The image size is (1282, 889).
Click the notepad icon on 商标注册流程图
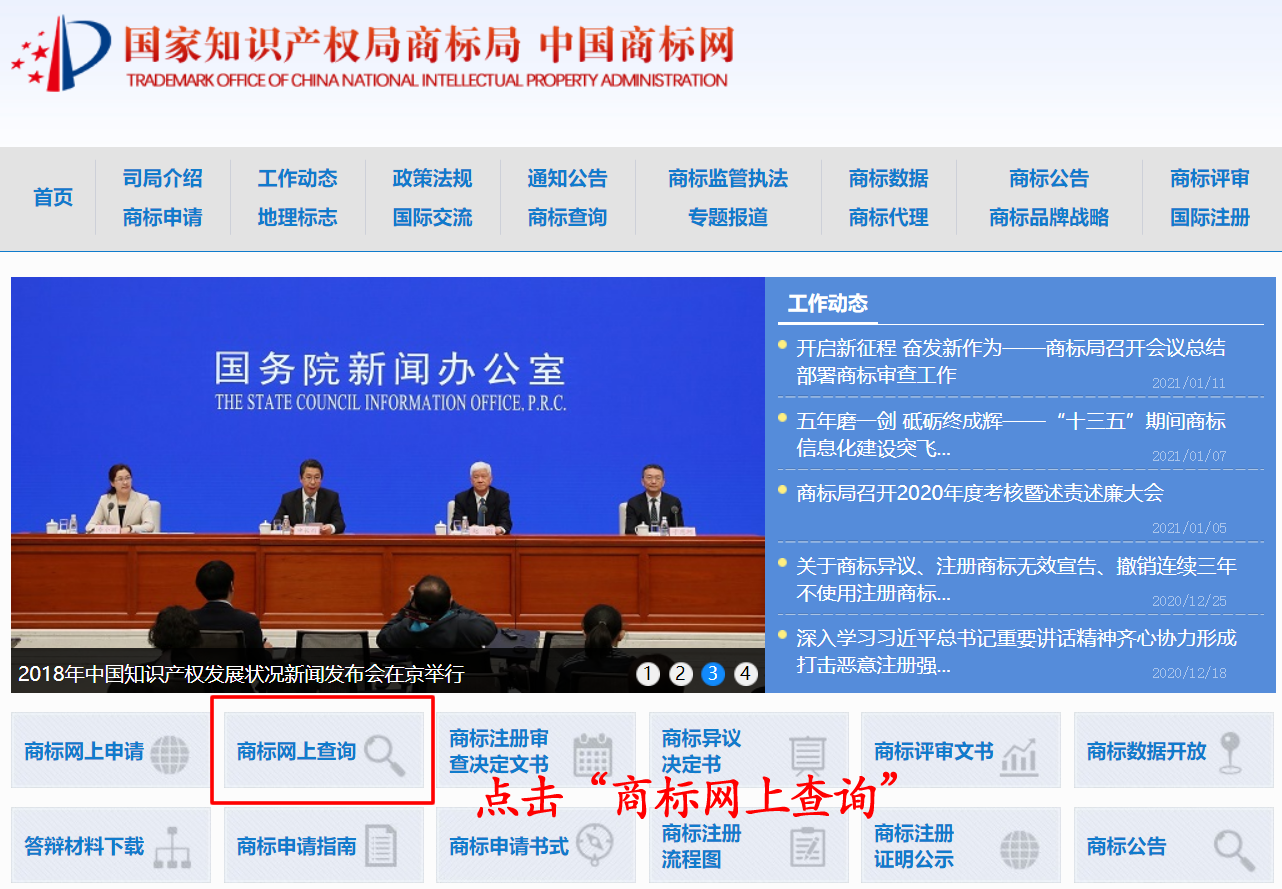click(x=807, y=846)
